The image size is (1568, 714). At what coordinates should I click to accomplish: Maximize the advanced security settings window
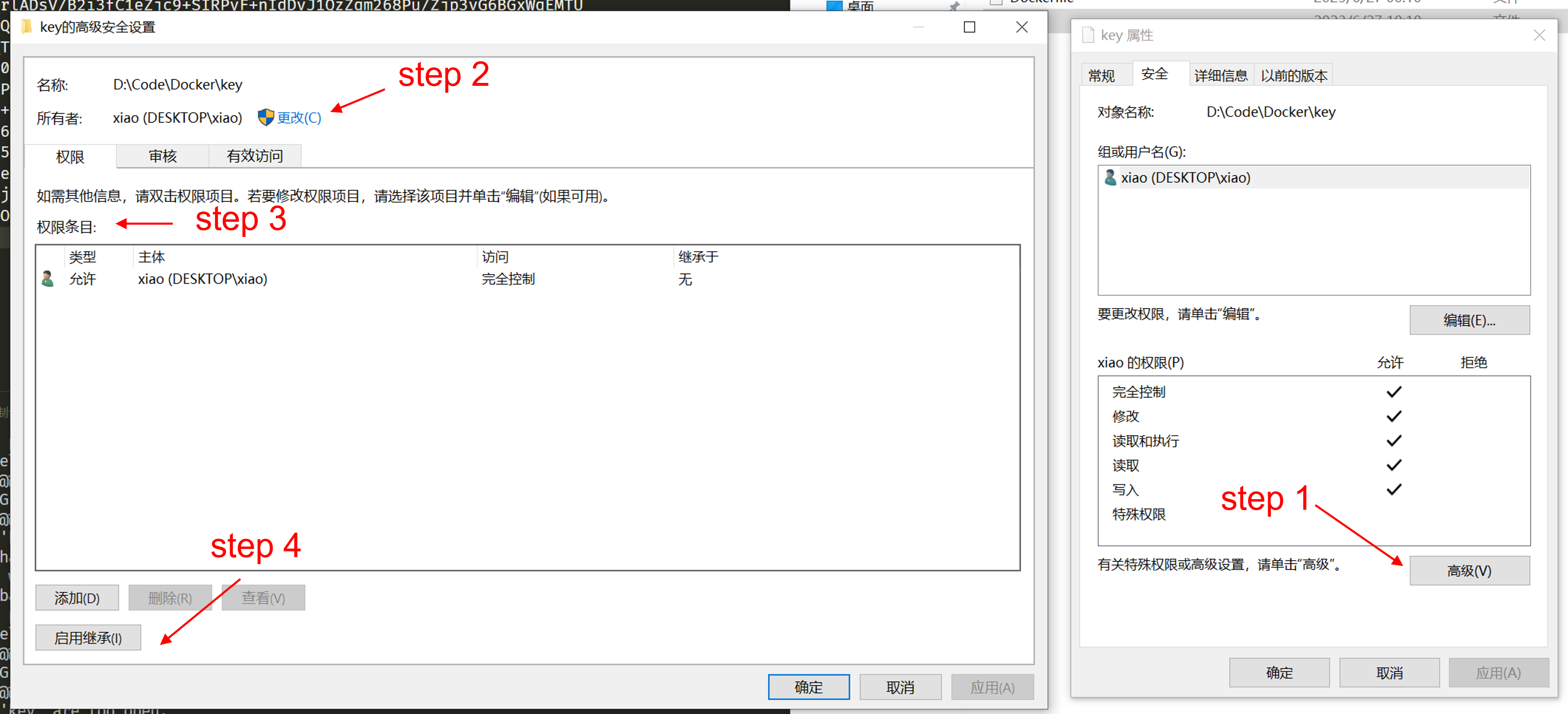(x=969, y=27)
